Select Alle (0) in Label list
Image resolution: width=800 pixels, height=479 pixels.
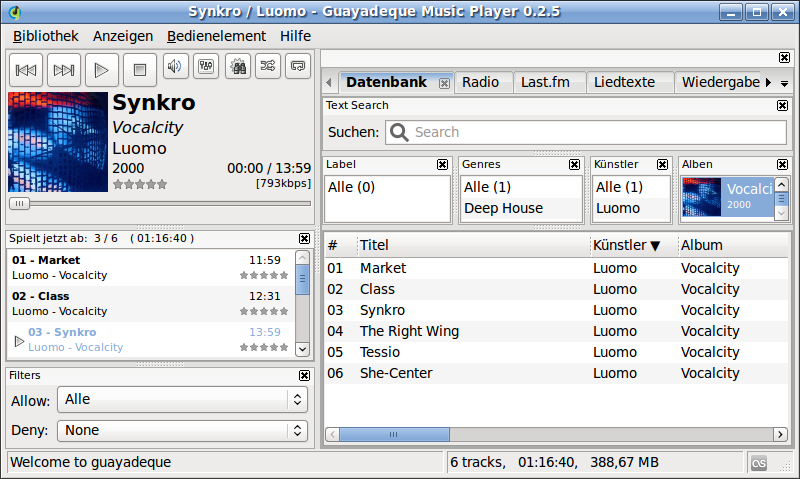[387, 187]
